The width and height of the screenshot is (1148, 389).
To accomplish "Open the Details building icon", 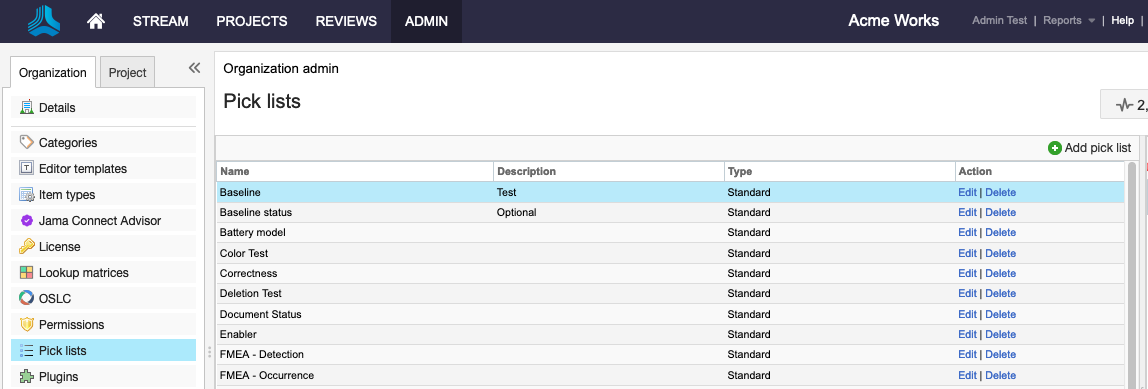I will [x=26, y=107].
